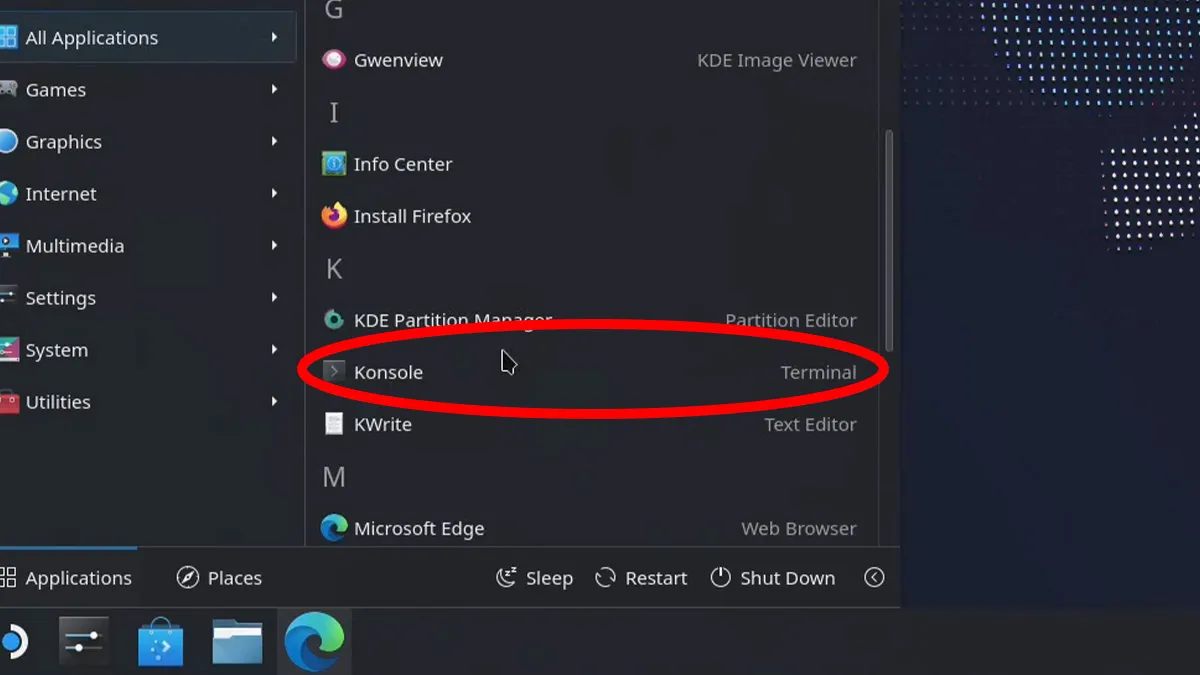Click the Shut Down button
This screenshot has height=675, width=1200.
coord(773,578)
